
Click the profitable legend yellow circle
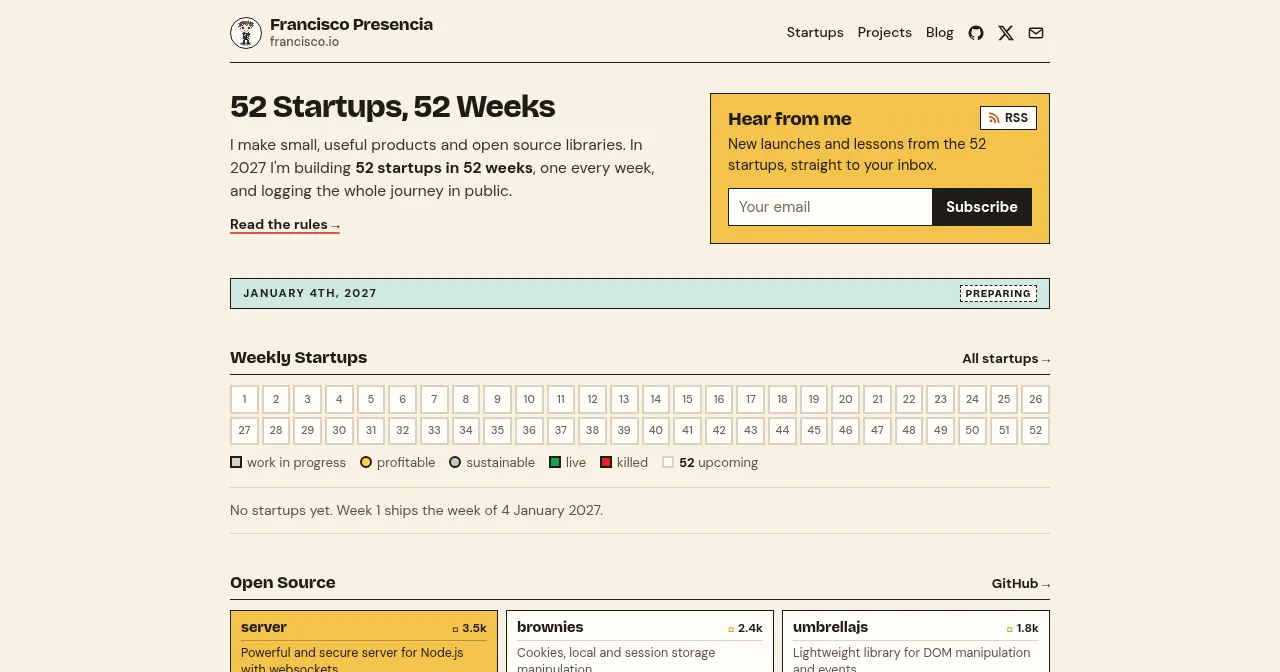click(366, 462)
